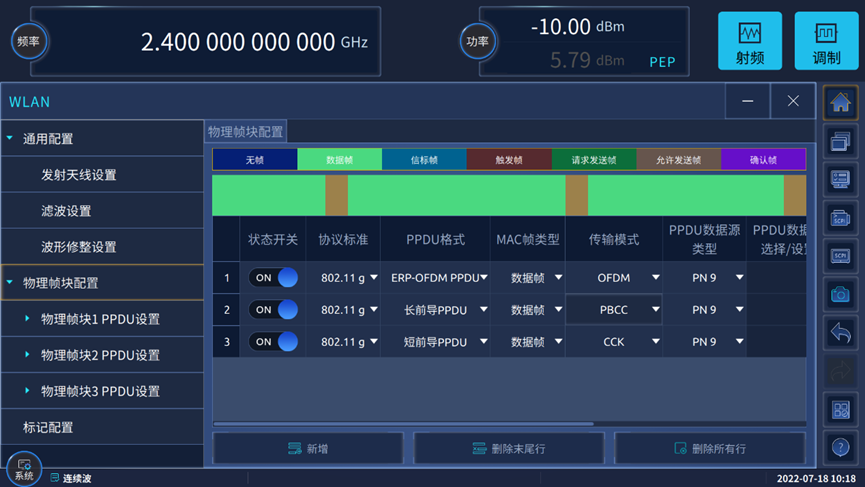Open the CCK transmission mode dropdown
The height and width of the screenshot is (487, 865).
[614, 341]
